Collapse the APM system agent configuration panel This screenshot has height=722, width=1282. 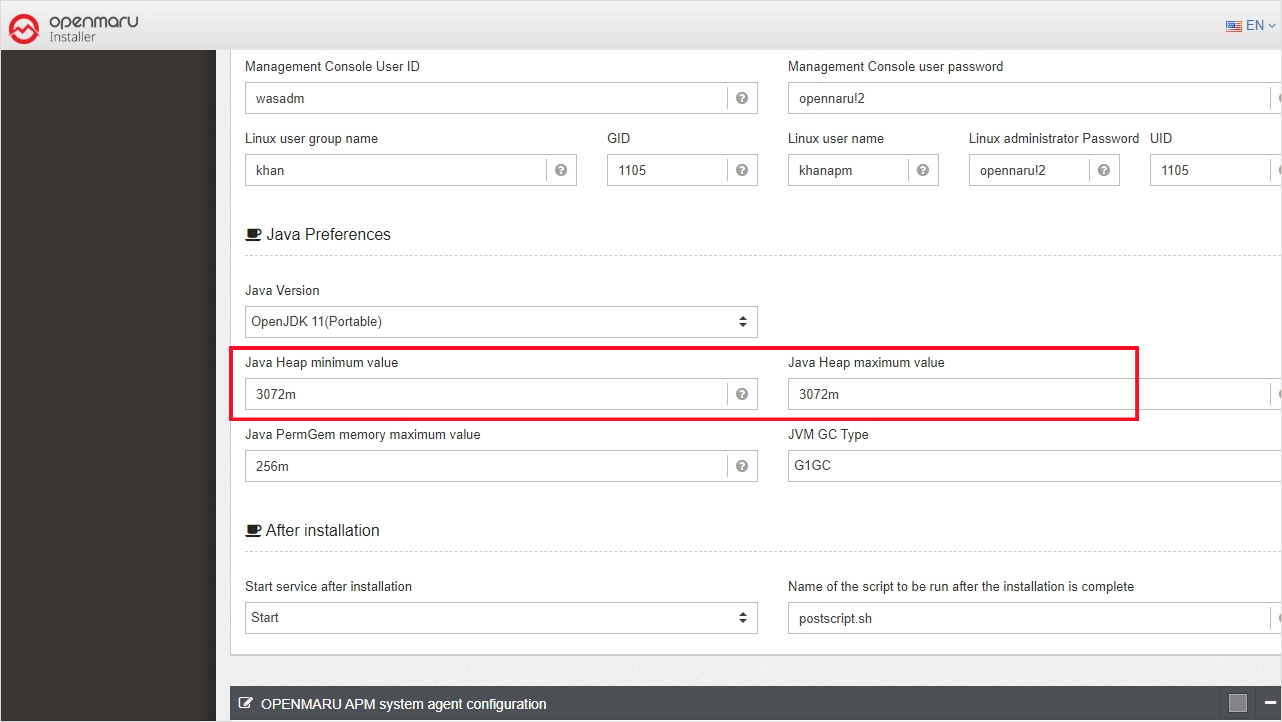click(1270, 703)
